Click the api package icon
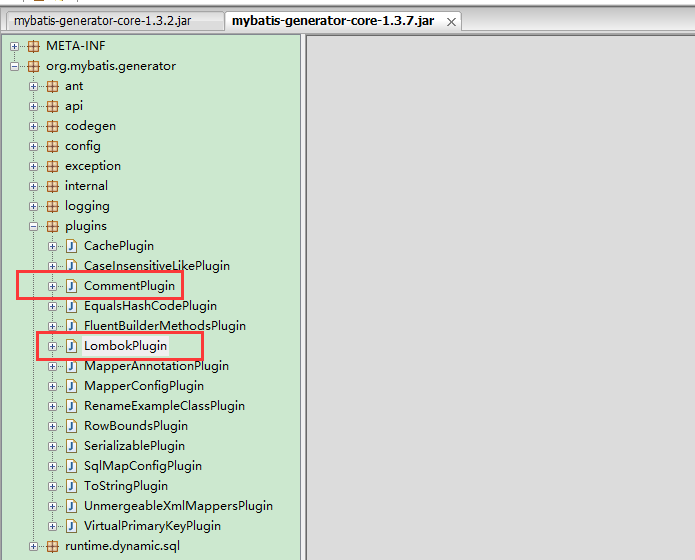695x560 pixels. 53,106
